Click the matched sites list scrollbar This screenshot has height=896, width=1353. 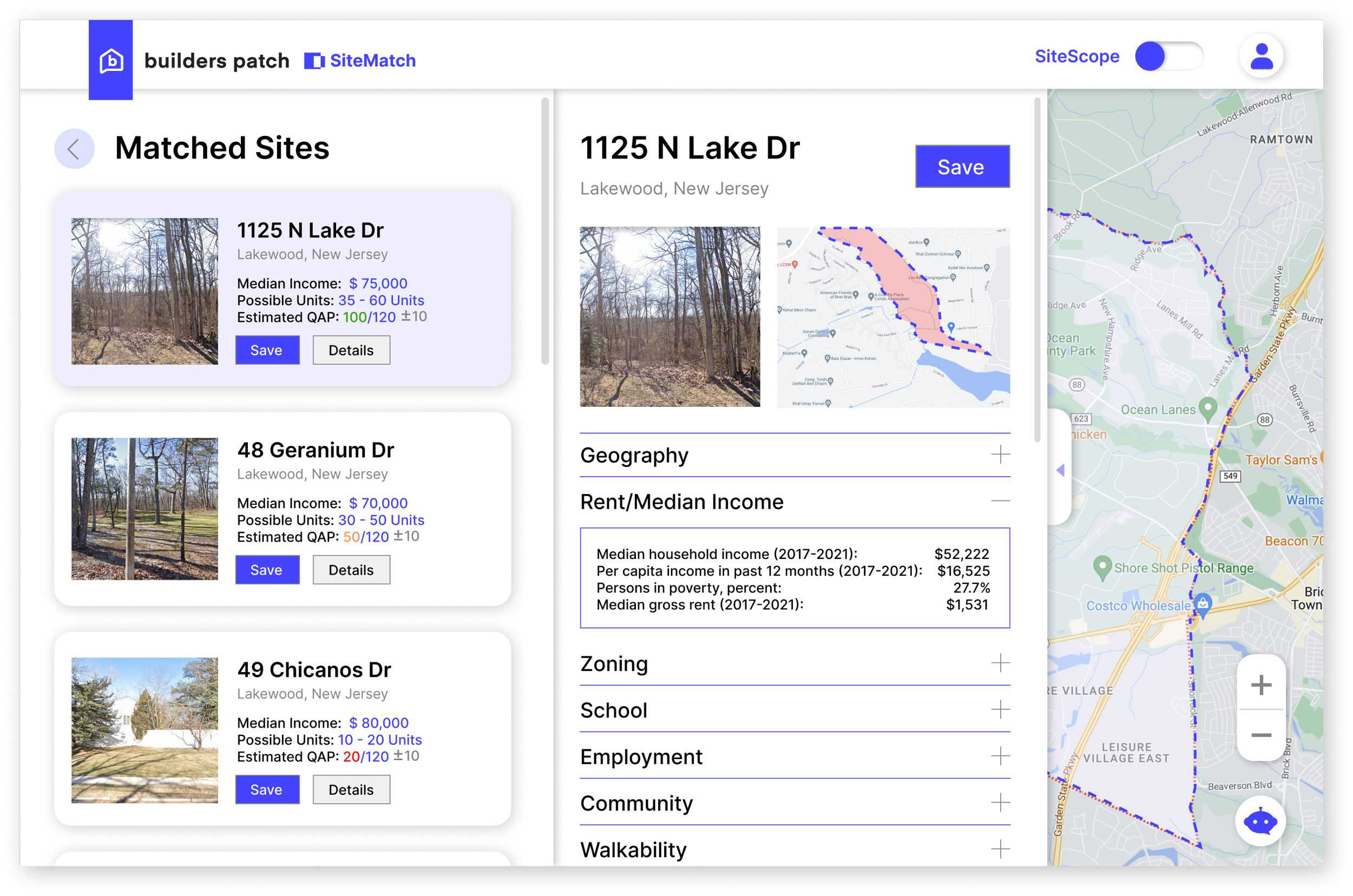point(545,232)
